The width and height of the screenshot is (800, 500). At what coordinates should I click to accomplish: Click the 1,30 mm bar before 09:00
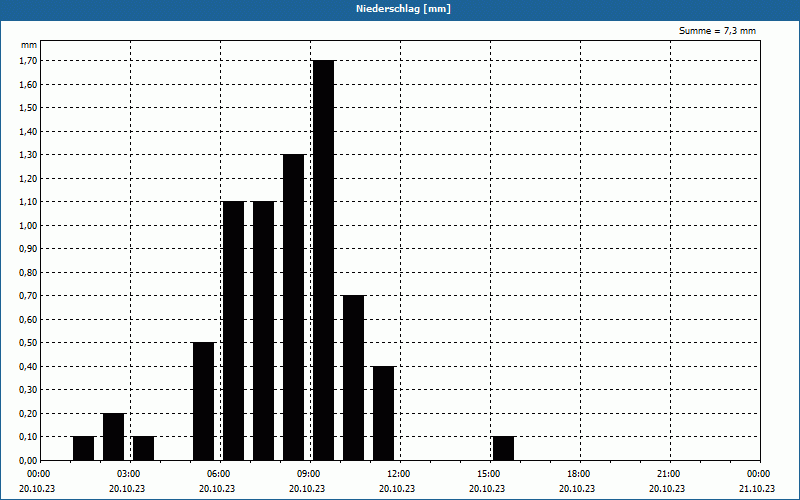[x=293, y=307]
